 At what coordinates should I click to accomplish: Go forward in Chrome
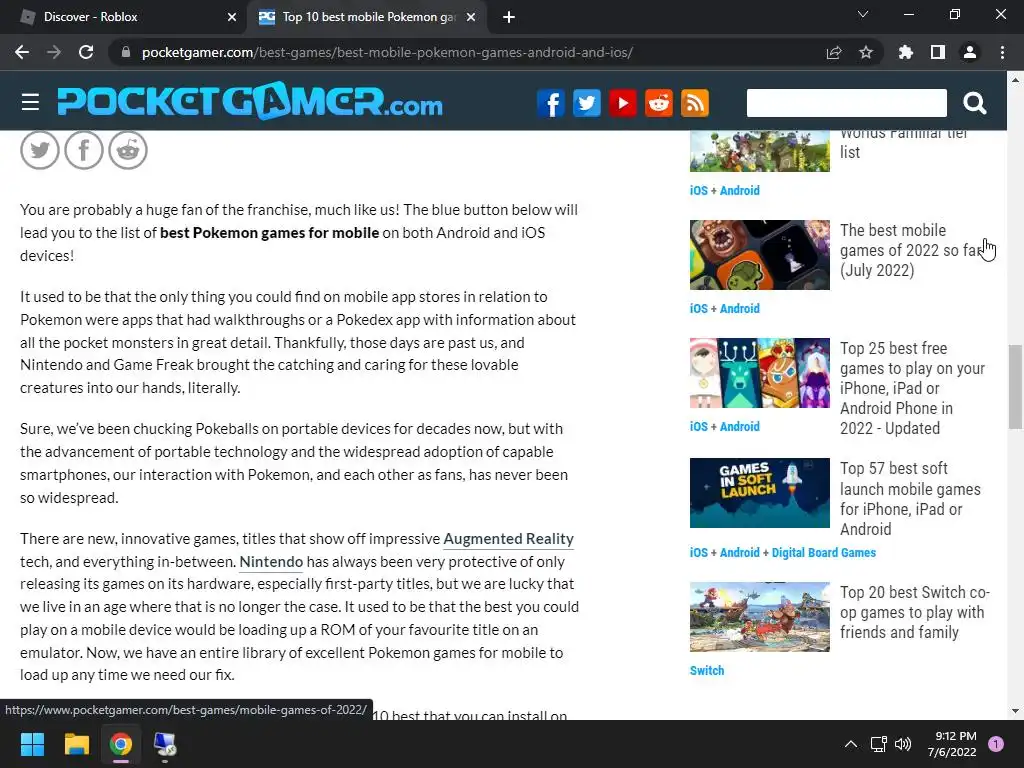(54, 52)
